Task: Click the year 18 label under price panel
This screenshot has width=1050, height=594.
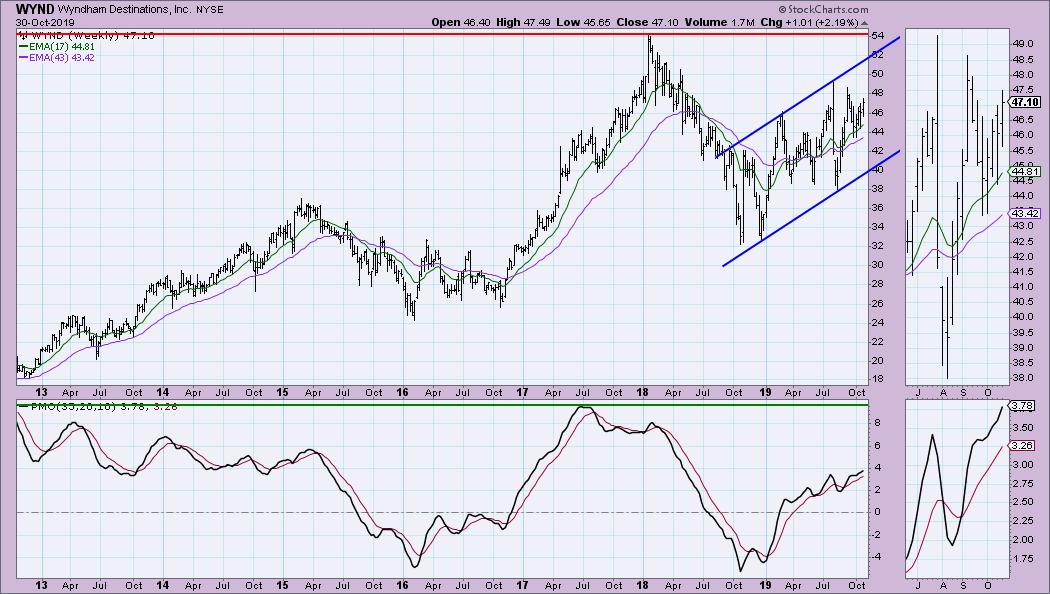Action: coord(642,392)
